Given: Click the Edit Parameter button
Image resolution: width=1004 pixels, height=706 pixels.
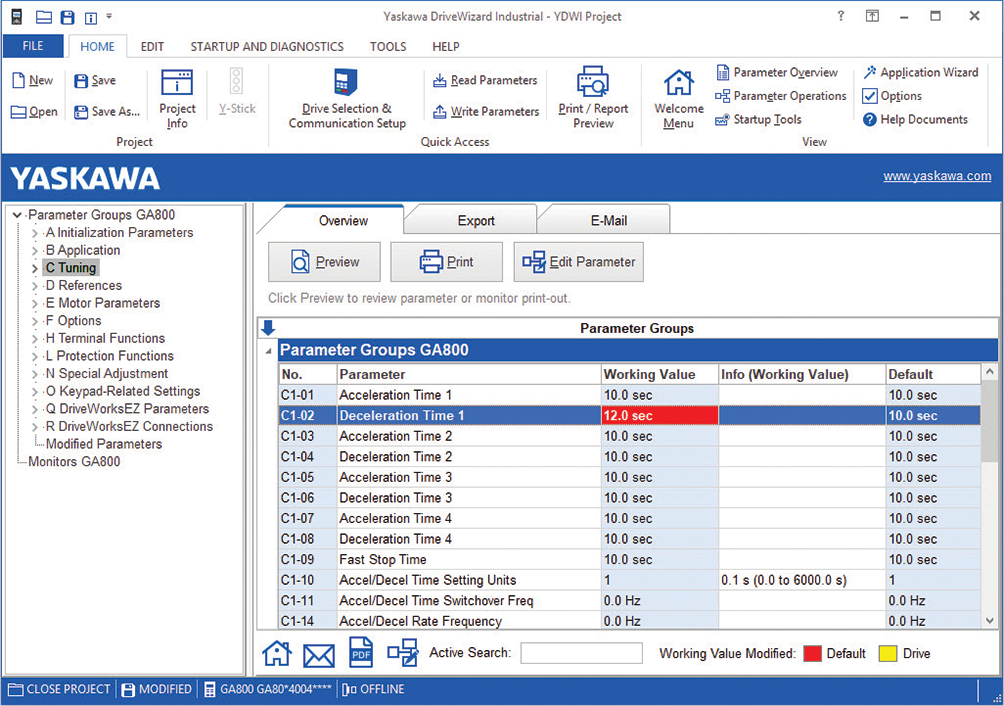Looking at the screenshot, I should pyautogui.click(x=579, y=262).
